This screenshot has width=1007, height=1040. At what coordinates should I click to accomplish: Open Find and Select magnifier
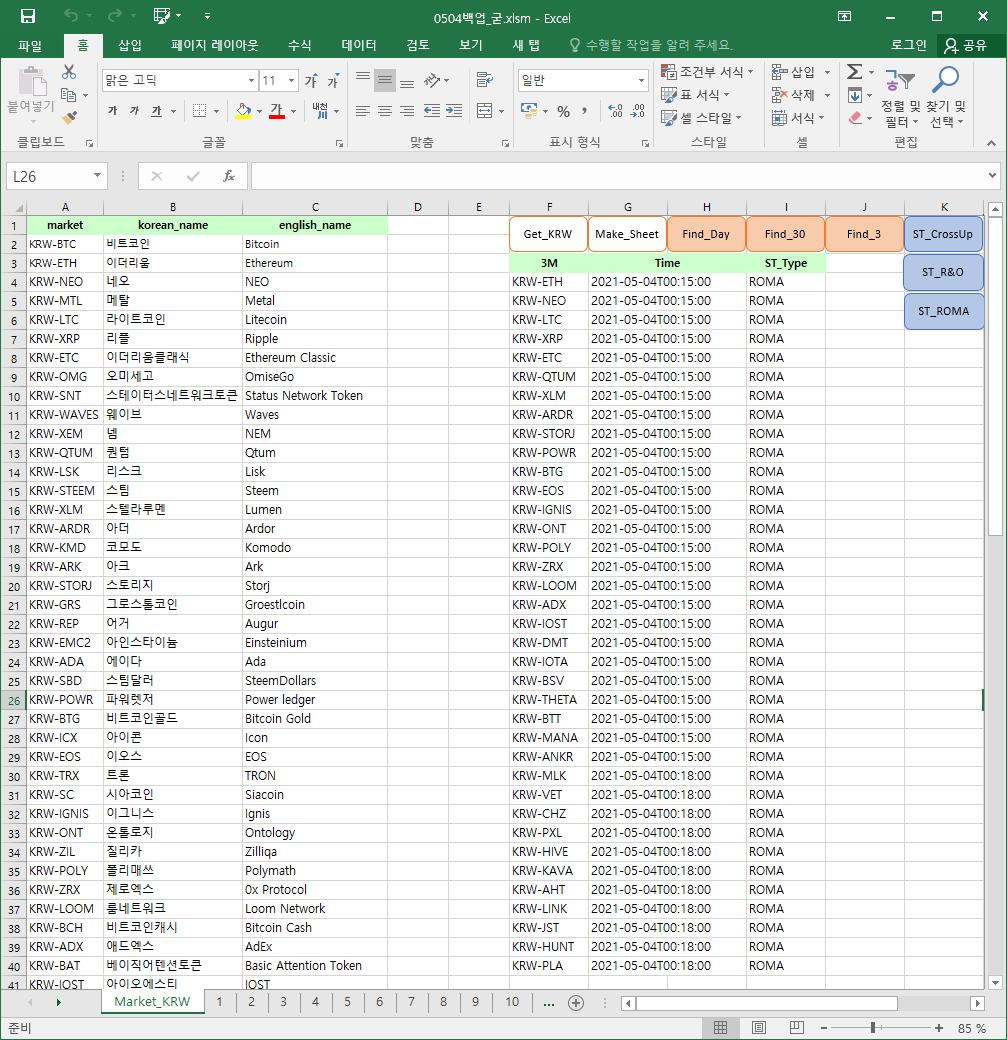pos(945,80)
